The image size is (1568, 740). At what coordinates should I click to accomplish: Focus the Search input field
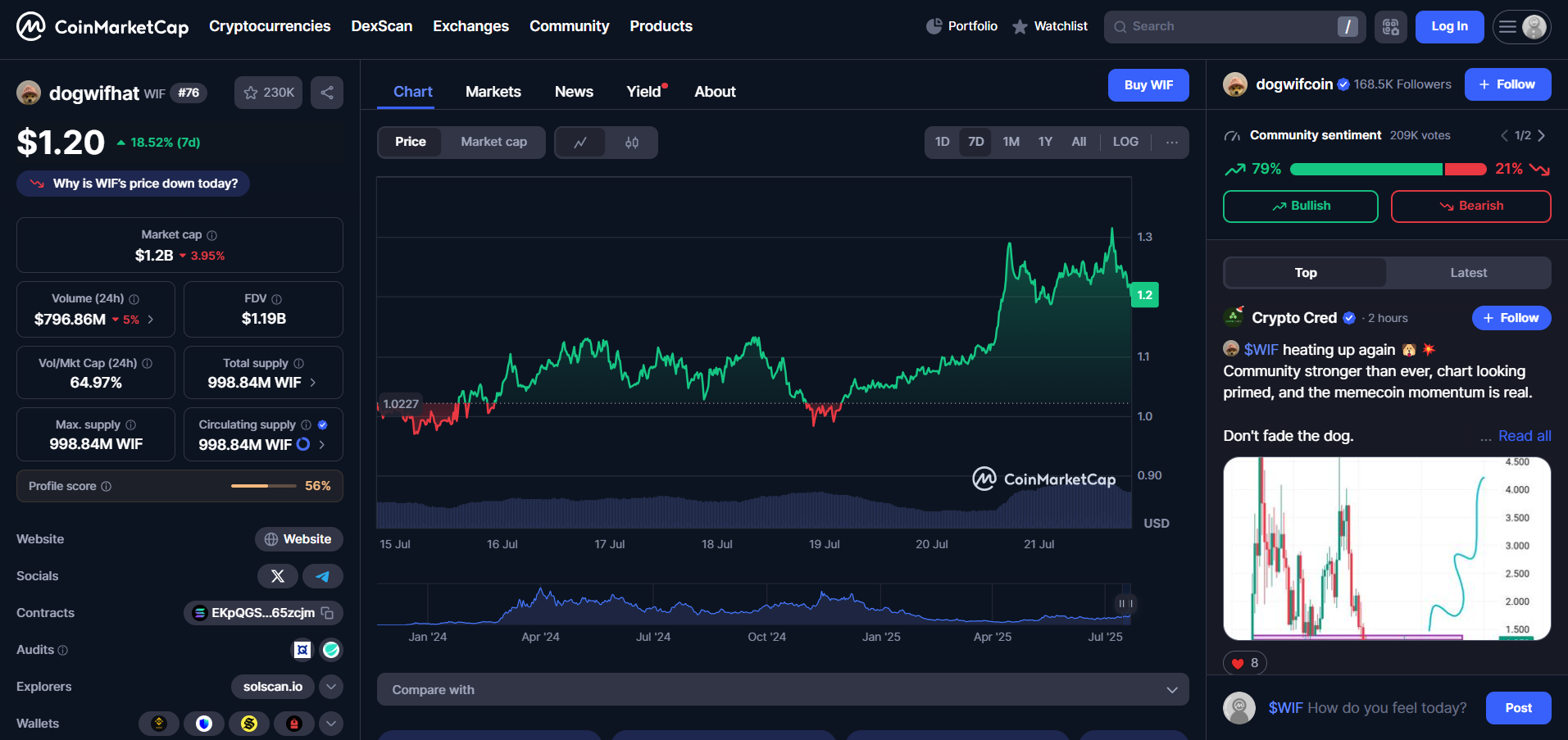pyautogui.click(x=1235, y=27)
